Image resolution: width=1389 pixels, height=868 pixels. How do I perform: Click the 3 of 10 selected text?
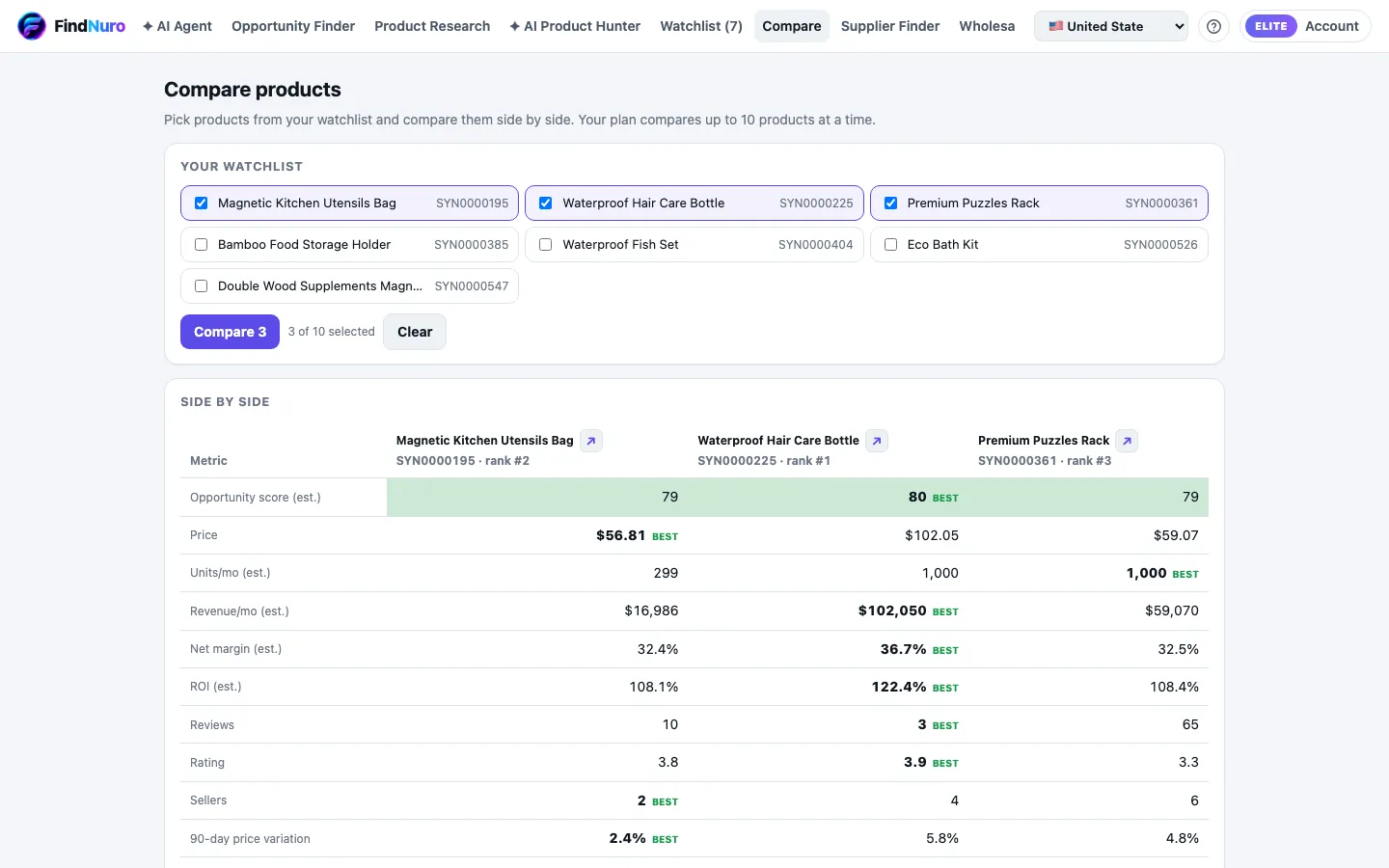coord(331,332)
